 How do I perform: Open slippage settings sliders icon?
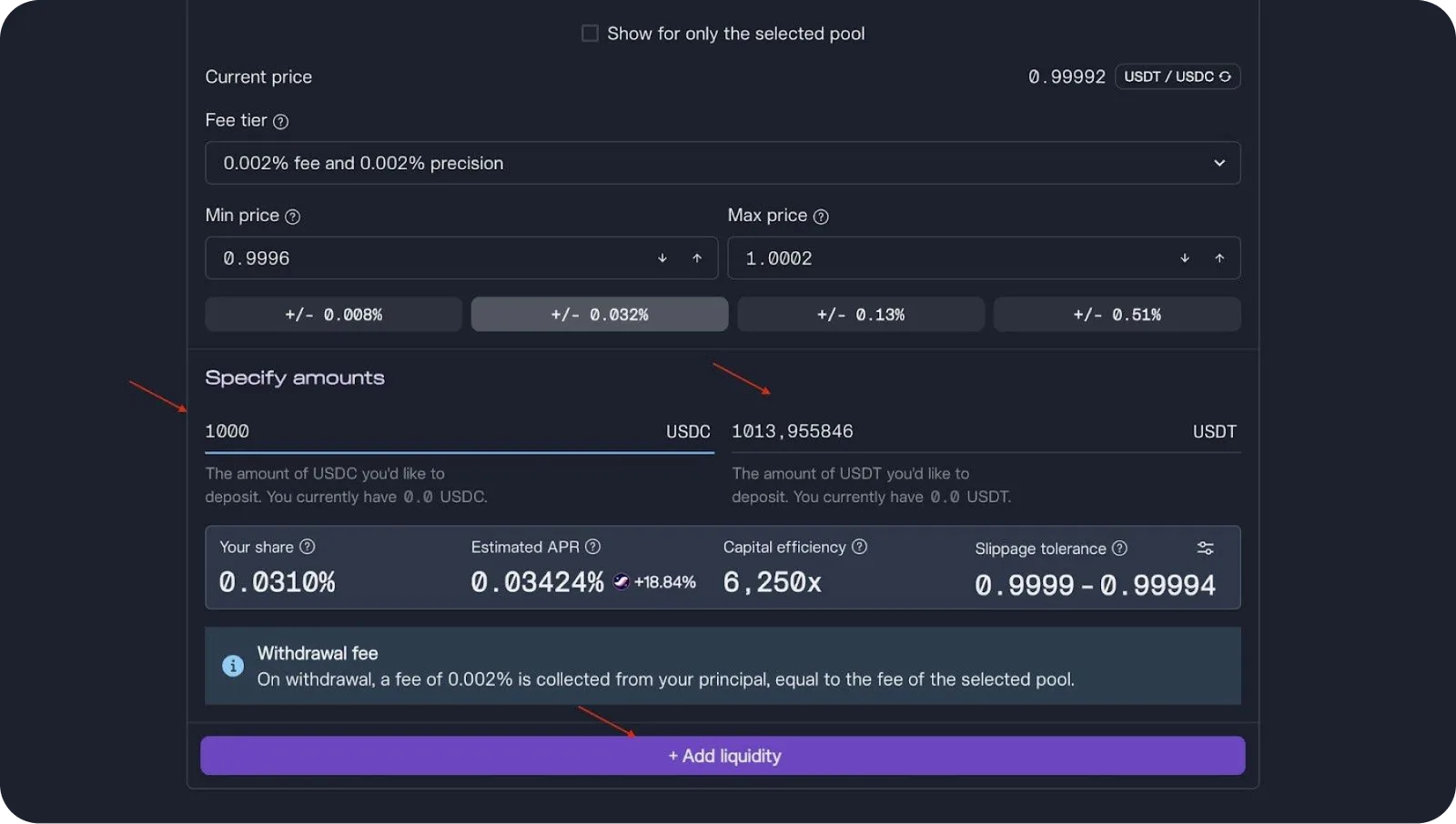coord(1205,548)
